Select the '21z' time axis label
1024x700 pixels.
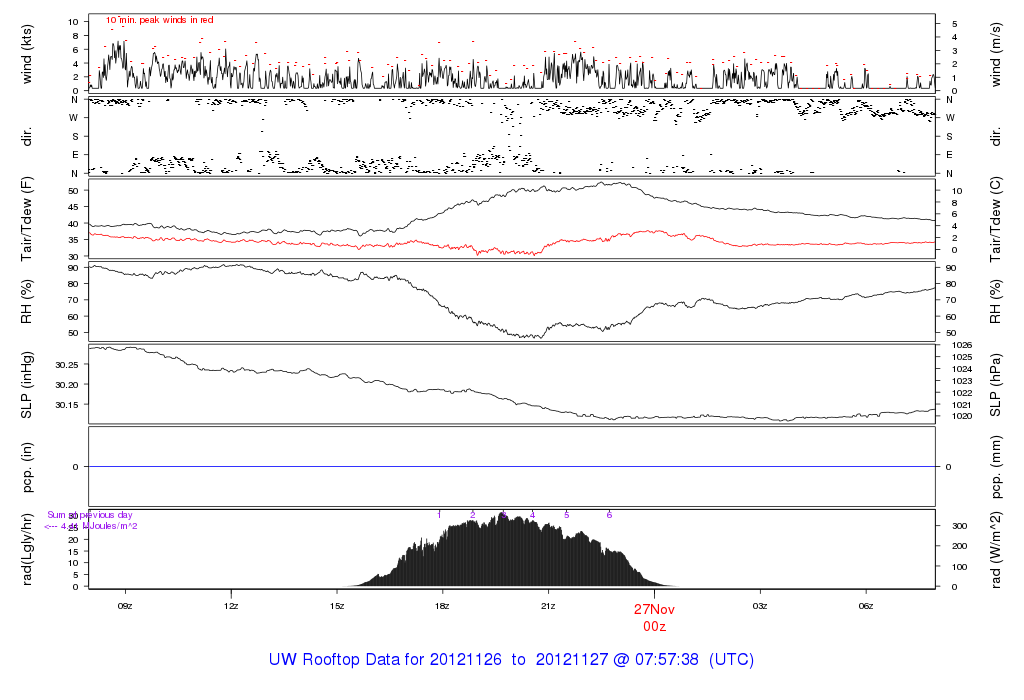click(548, 605)
